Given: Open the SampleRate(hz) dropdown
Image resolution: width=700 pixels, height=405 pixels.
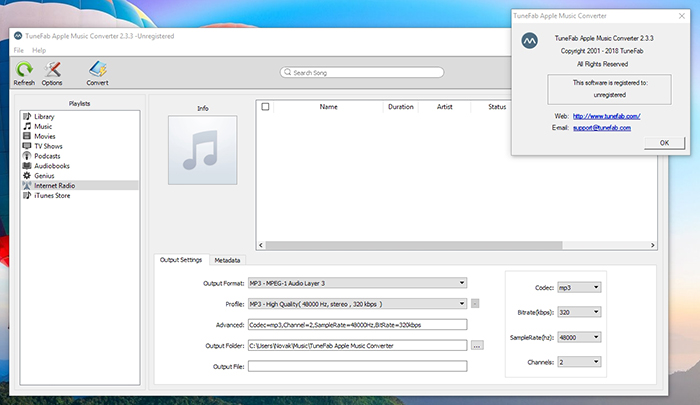Looking at the screenshot, I should [579, 337].
